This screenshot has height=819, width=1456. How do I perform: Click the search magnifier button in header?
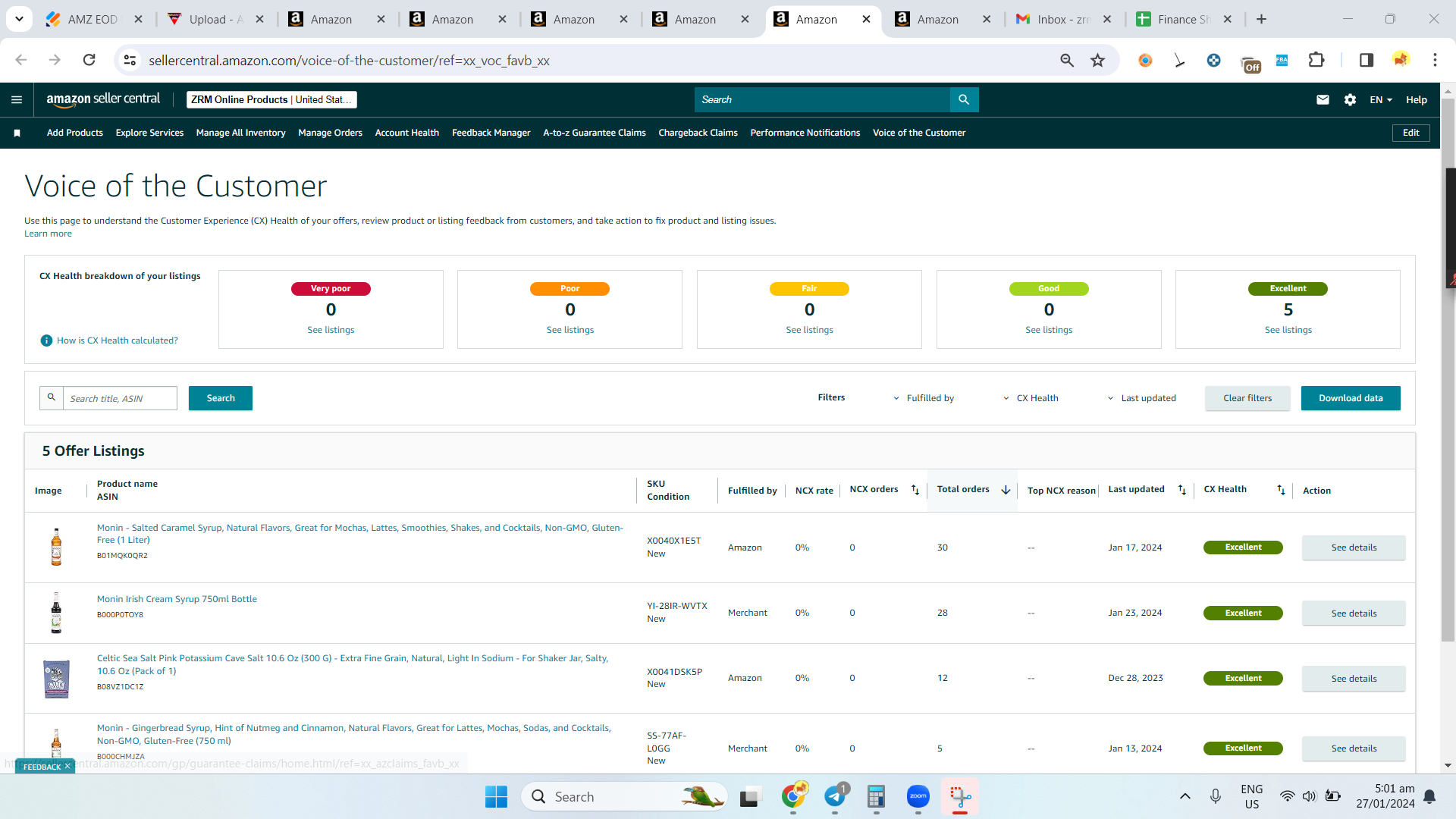coord(964,99)
